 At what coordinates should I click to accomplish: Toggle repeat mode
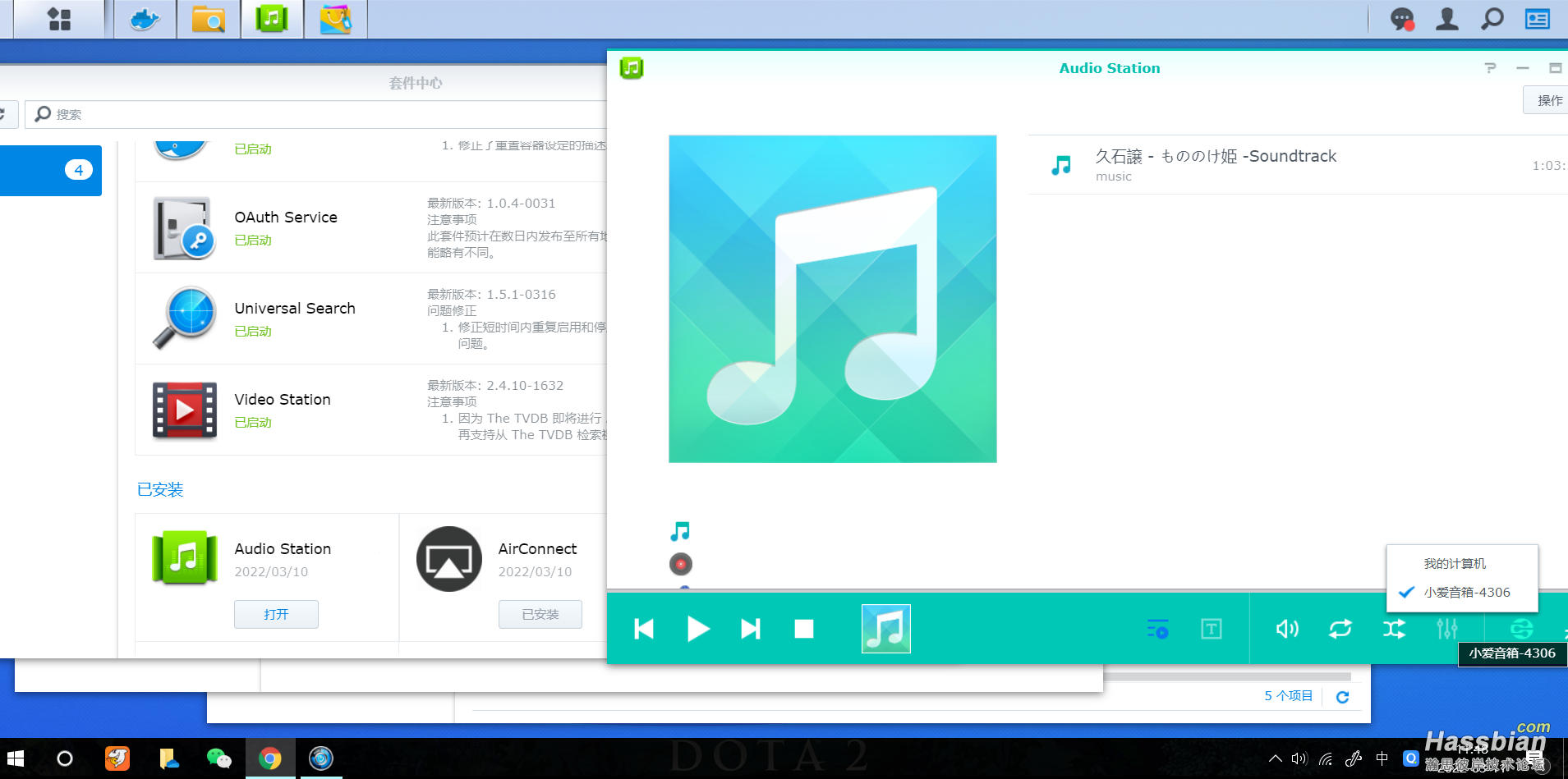point(1340,629)
